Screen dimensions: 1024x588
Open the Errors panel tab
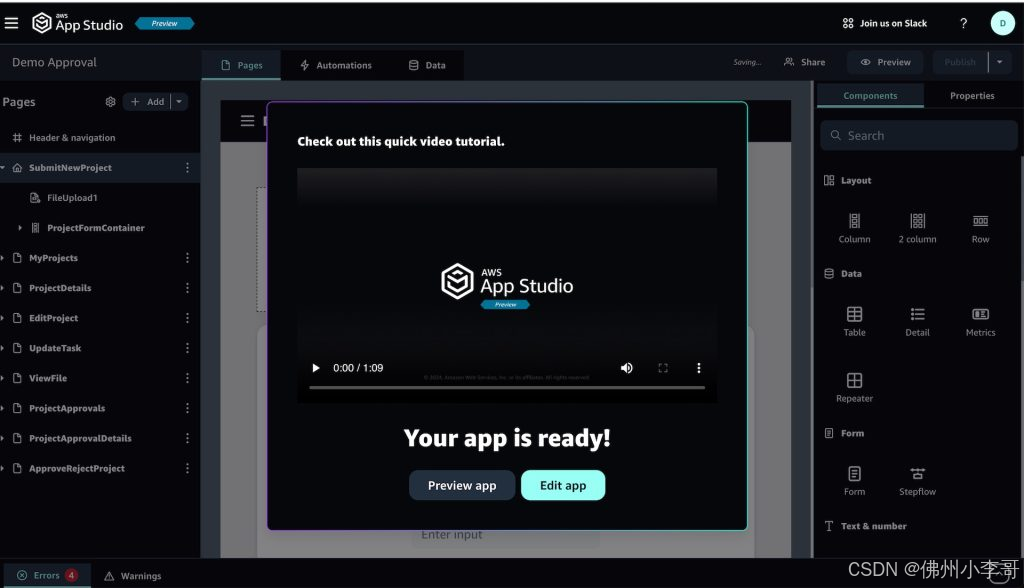tap(47, 576)
